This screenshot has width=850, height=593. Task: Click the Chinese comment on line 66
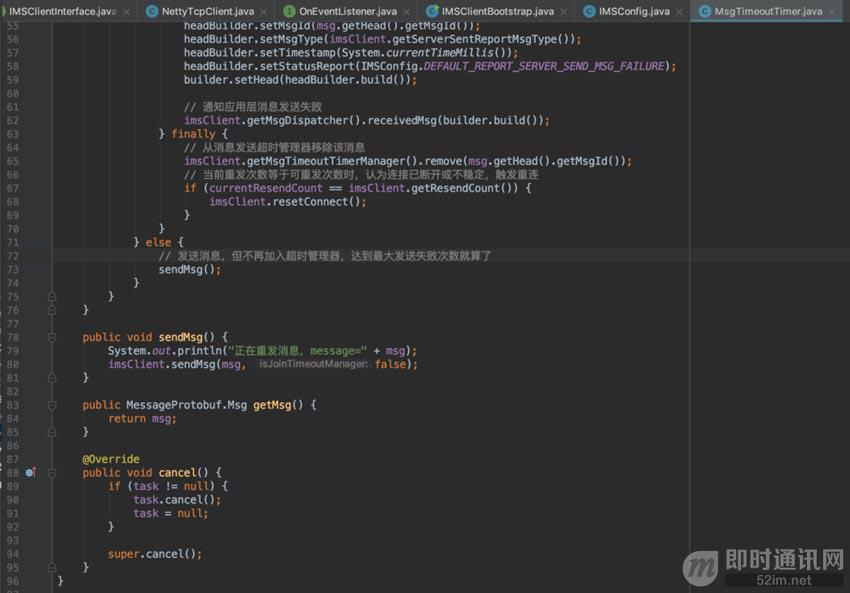361,175
